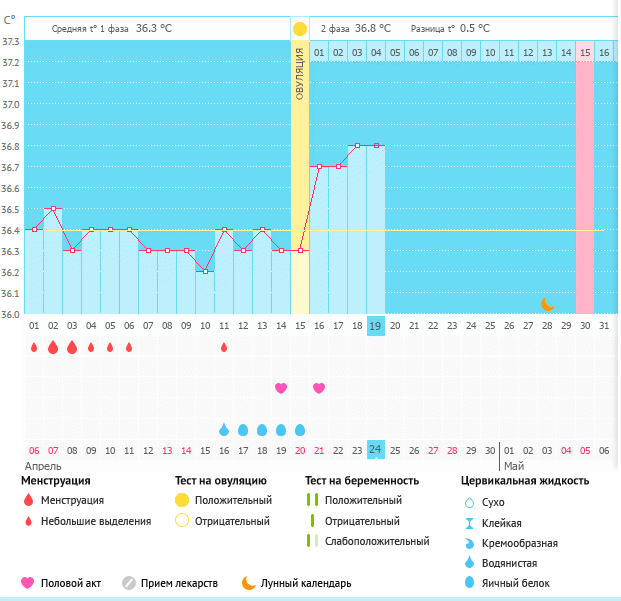Image resolution: width=621 pixels, height=601 pixels.
Task: Click the pink heart icon in the legend
Action: tap(28, 582)
